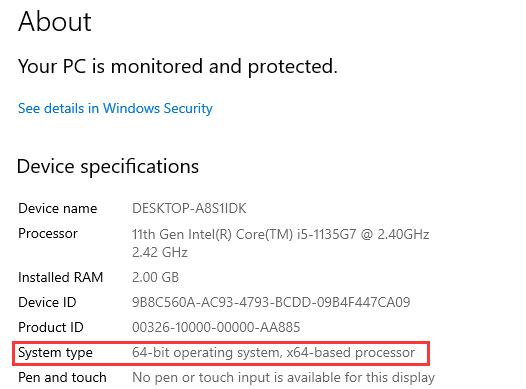Click the 2.42 GHz processor speed line
The height and width of the screenshot is (389, 526).
point(160,253)
